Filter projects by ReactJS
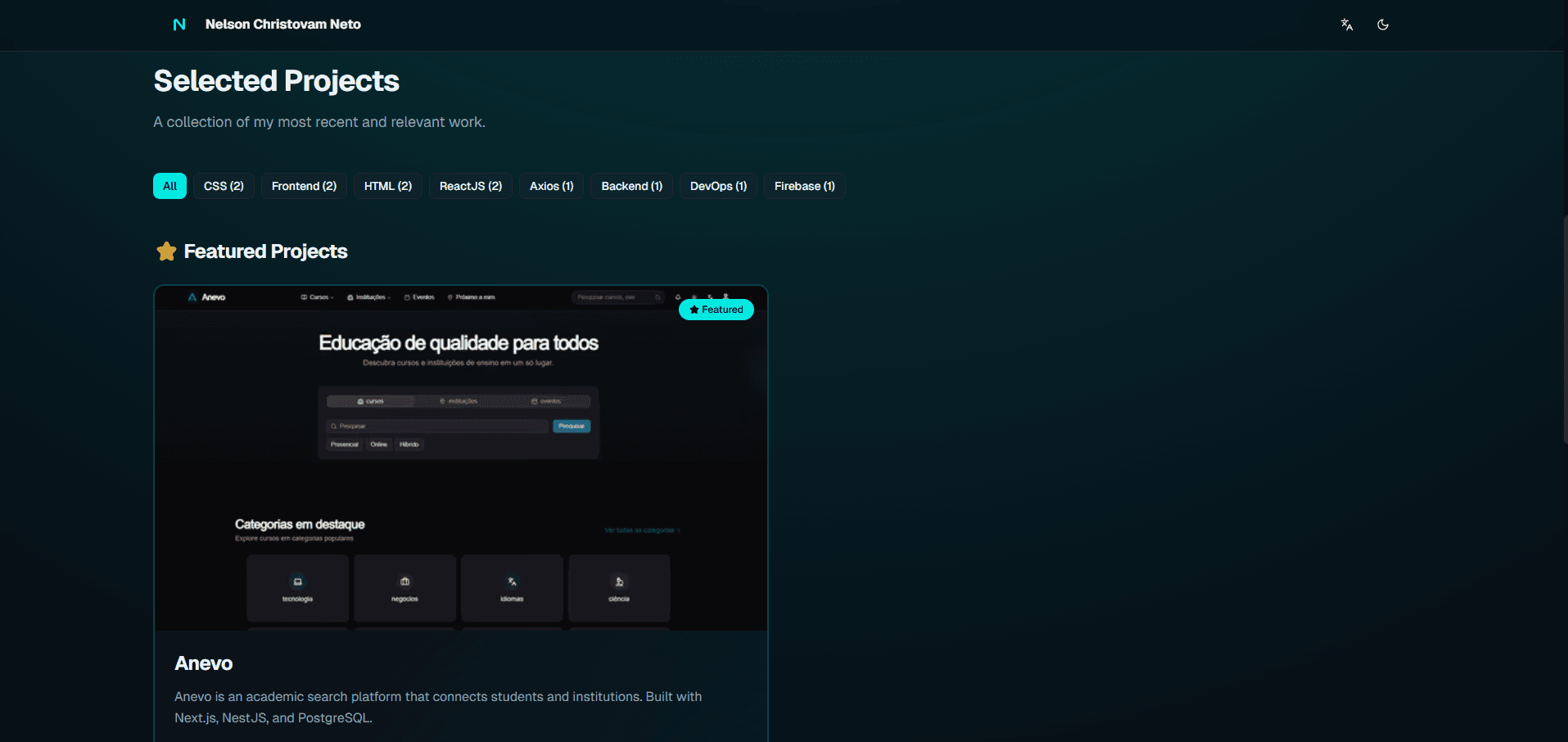 470,186
